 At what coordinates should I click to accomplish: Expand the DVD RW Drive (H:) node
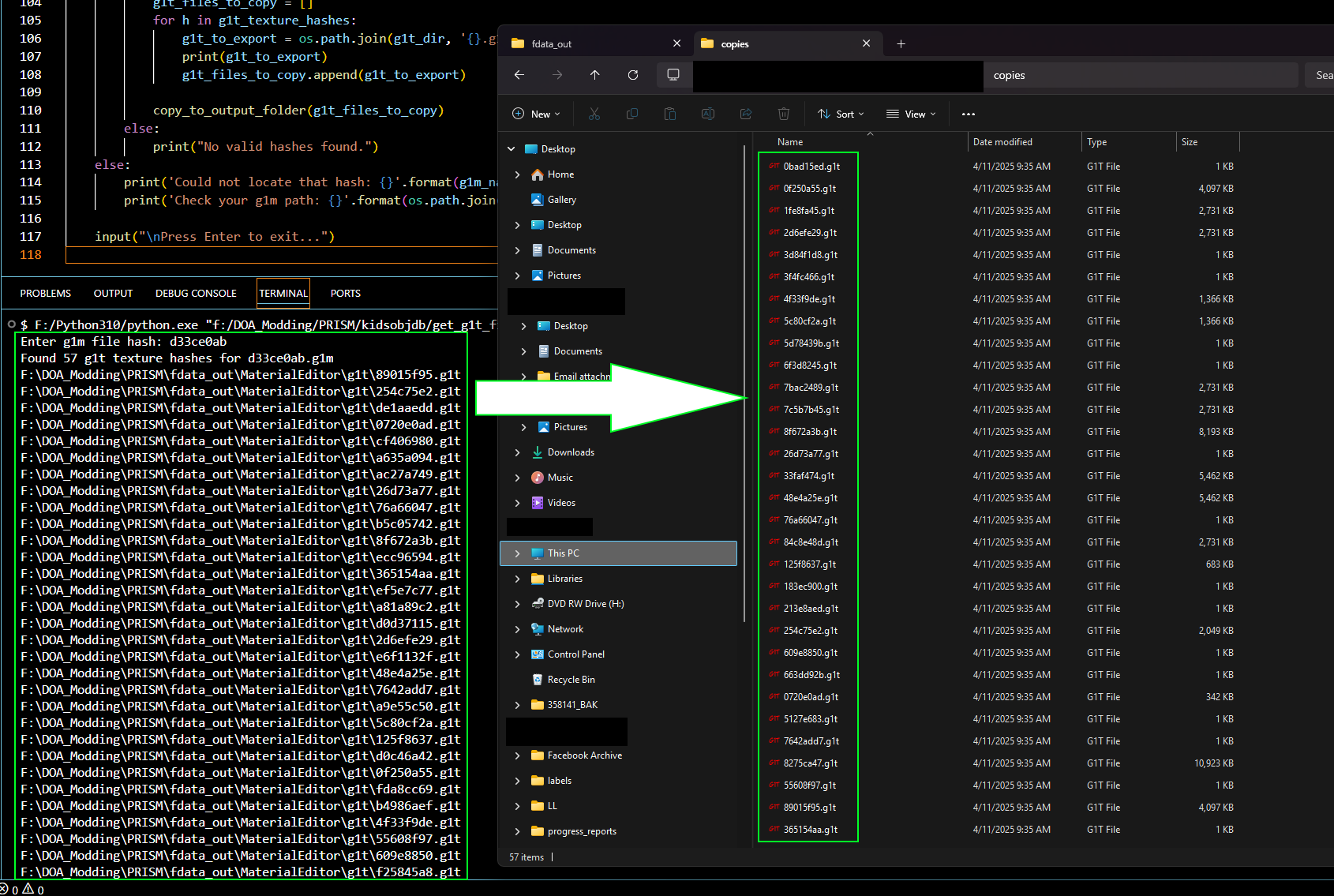[517, 604]
